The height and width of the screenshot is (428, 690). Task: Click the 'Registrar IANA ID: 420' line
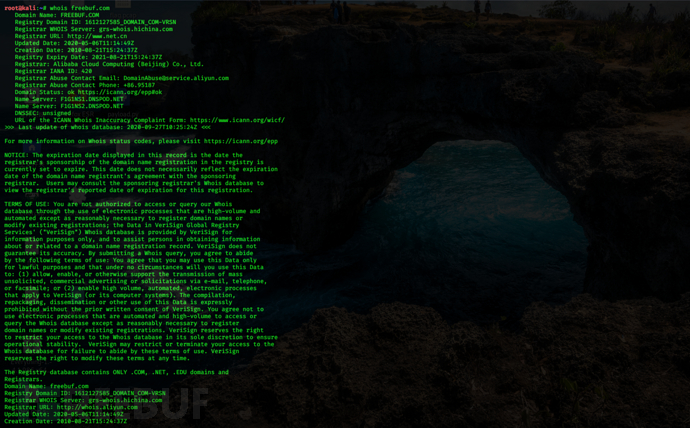53,71
